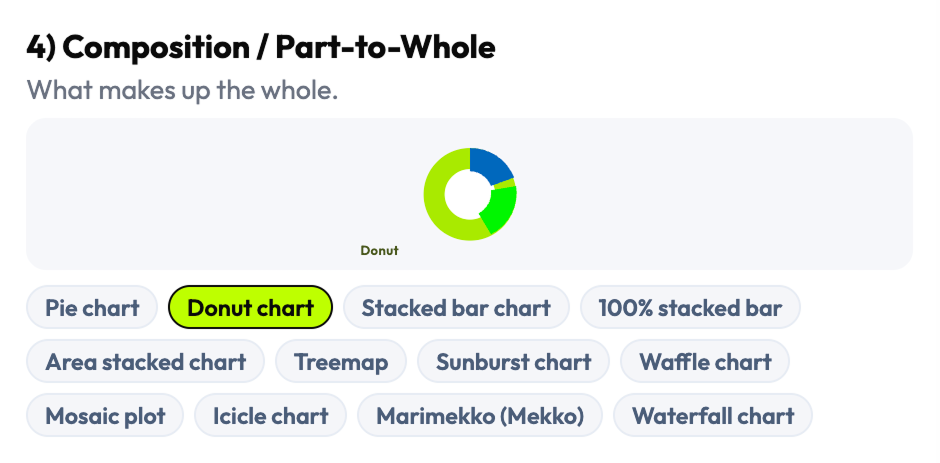Click the donut chart preview graphic
940x463 pixels.
[470, 194]
